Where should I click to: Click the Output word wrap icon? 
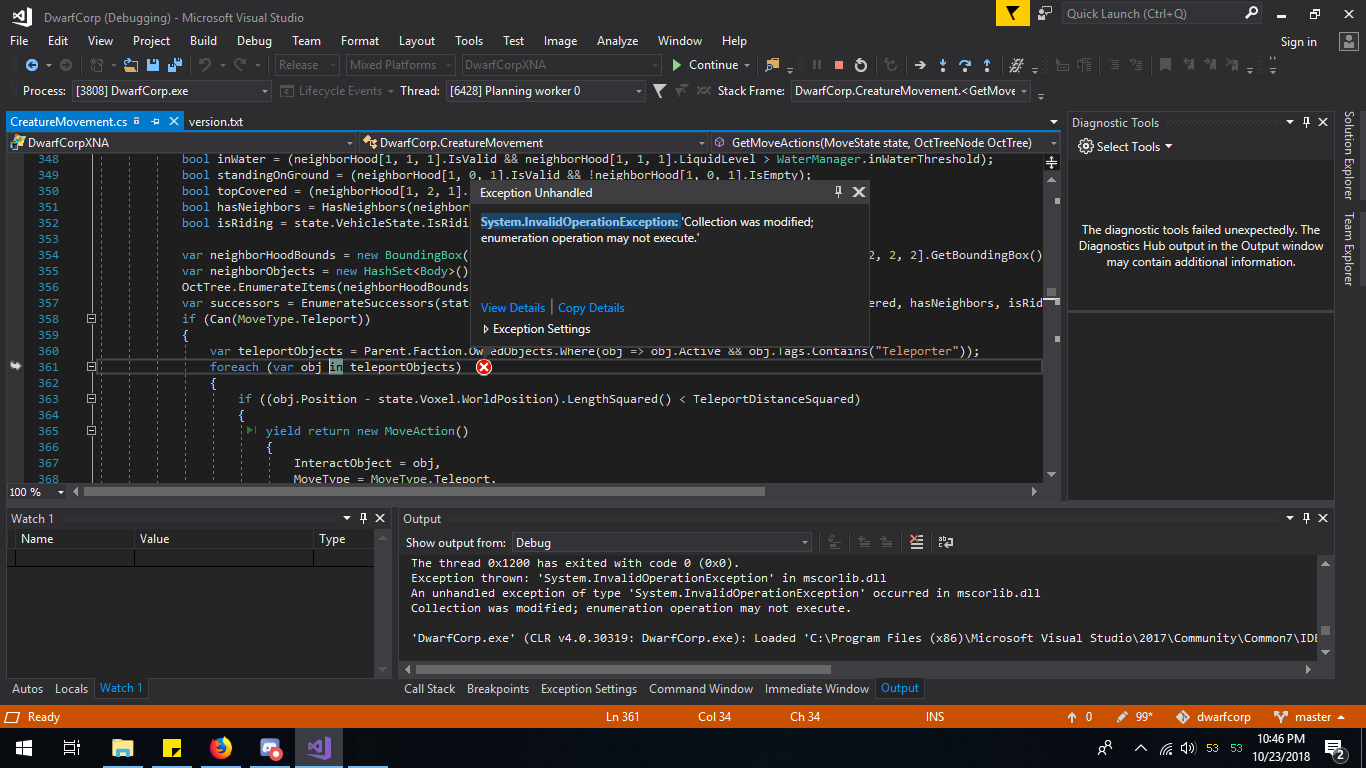(946, 542)
